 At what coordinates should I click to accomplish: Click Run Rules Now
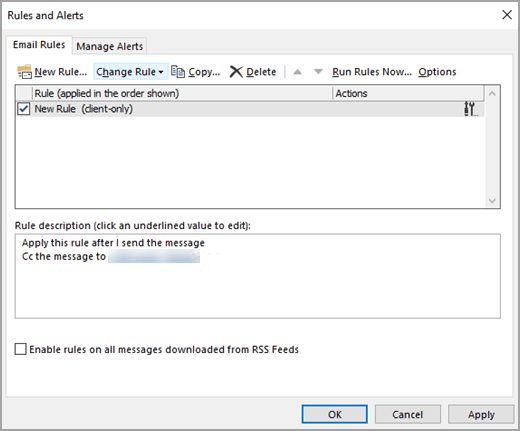point(372,72)
